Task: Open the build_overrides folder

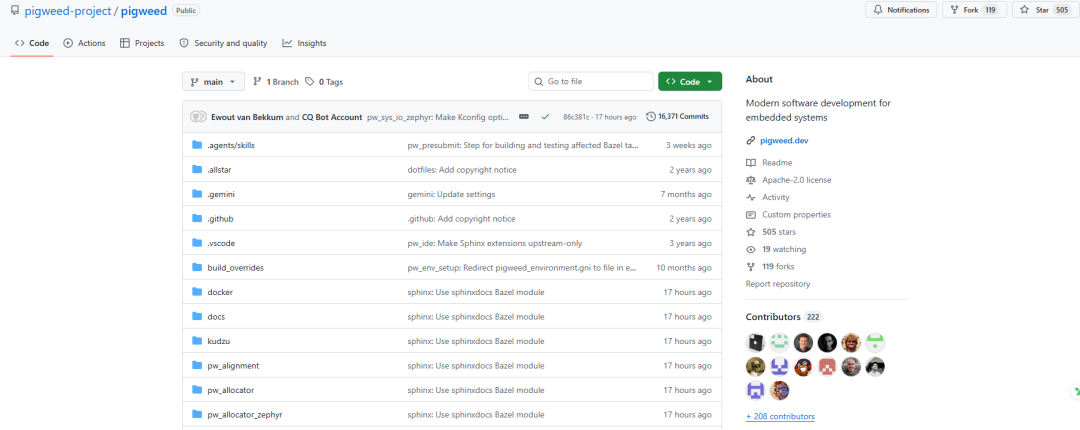Action: [x=236, y=267]
